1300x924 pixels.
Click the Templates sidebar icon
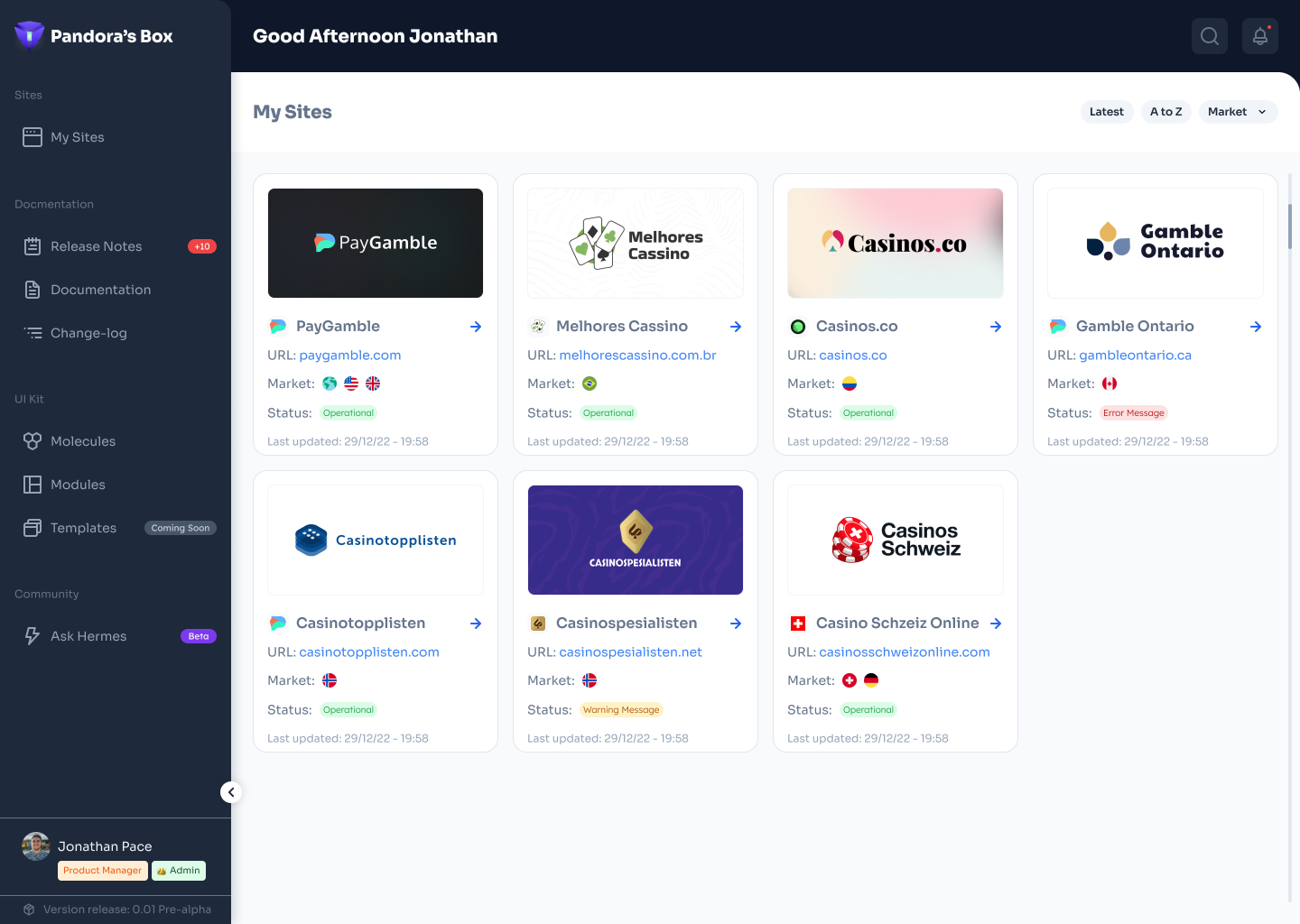point(32,528)
